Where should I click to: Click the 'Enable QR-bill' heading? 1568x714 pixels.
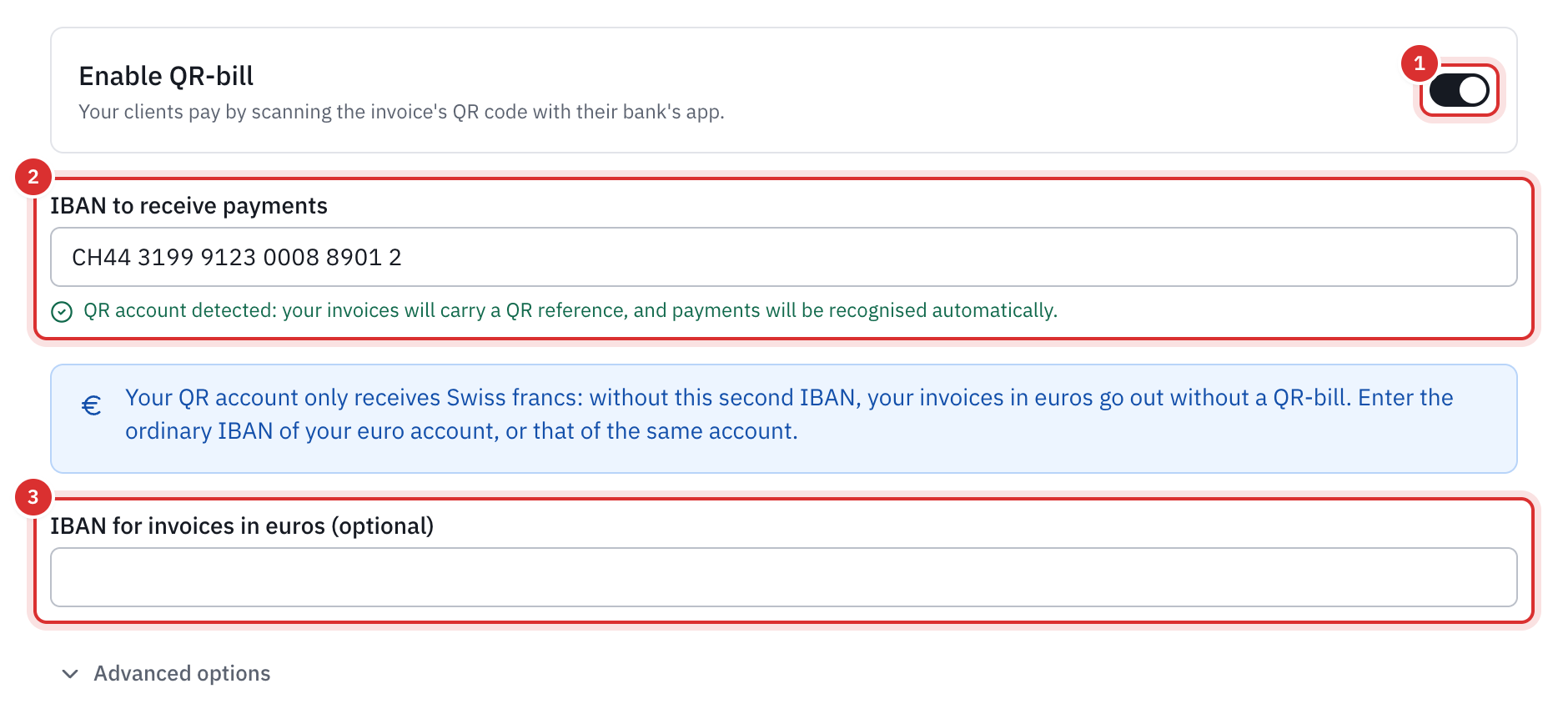(166, 76)
